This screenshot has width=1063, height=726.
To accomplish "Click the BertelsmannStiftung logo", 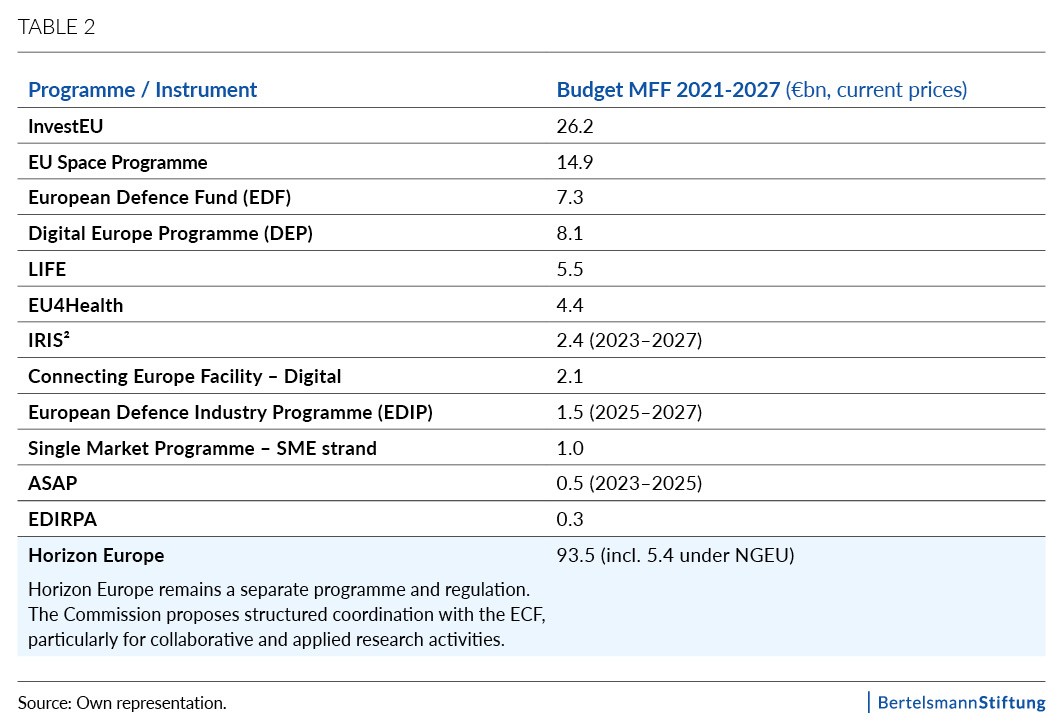I will coord(960,702).
